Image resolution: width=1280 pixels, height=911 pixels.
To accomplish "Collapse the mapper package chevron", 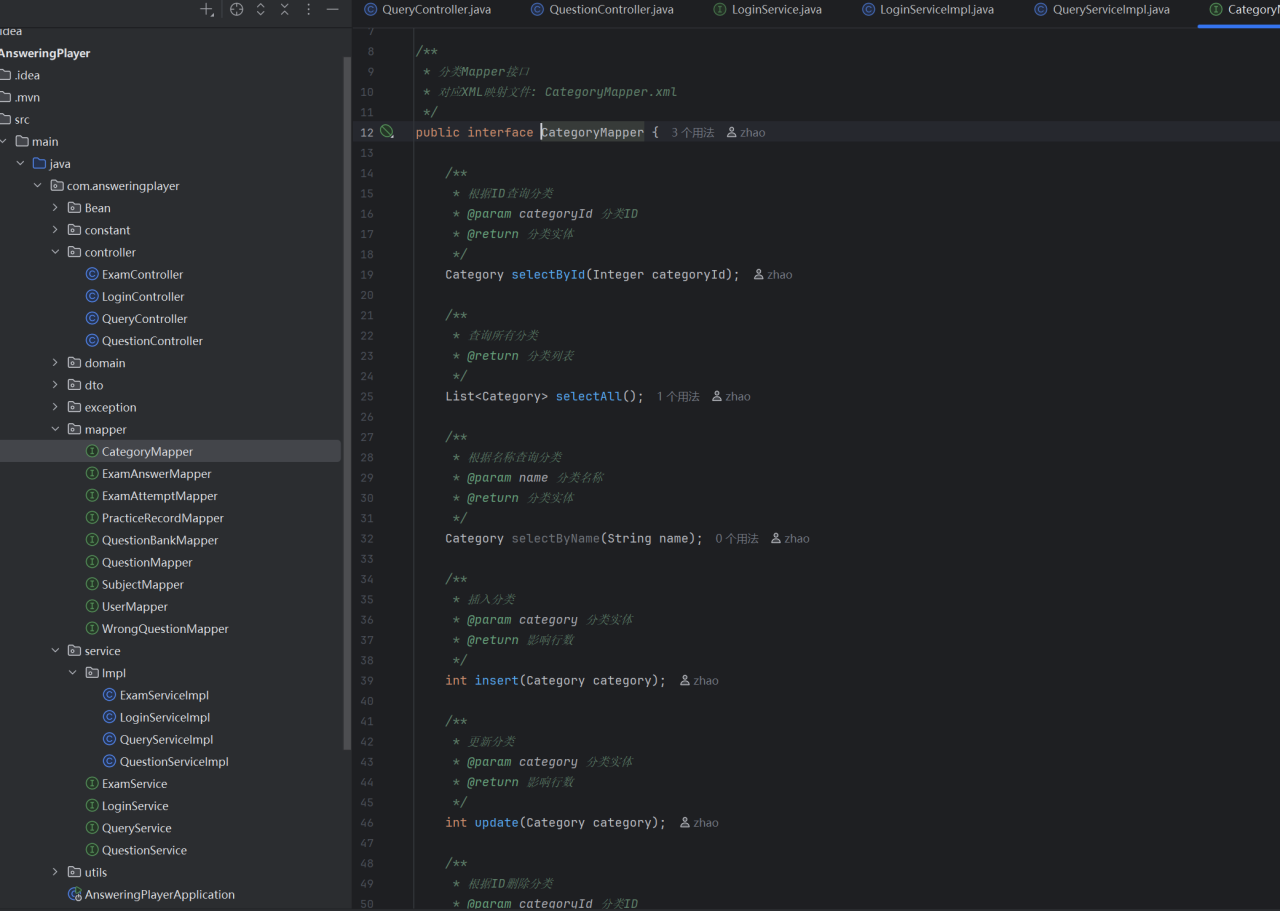I will point(55,429).
